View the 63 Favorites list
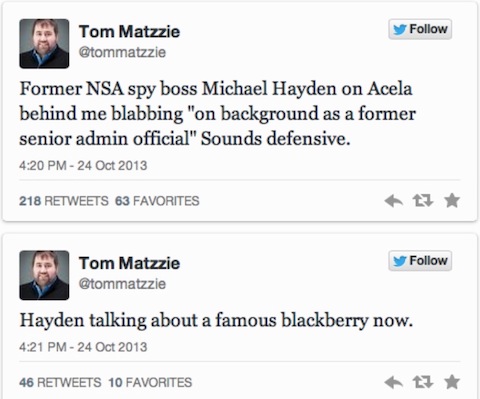 [157, 201]
